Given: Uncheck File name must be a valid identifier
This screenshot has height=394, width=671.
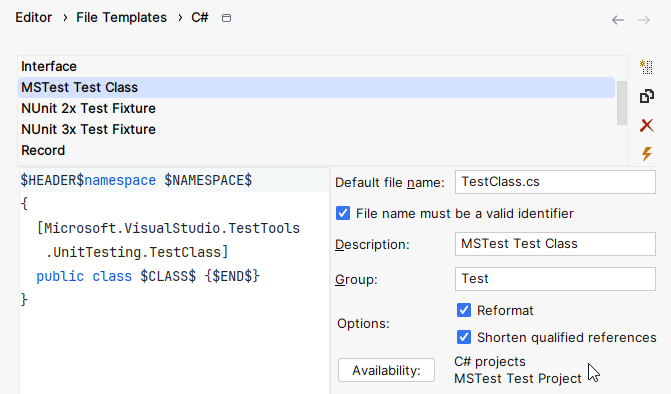Looking at the screenshot, I should point(343,213).
